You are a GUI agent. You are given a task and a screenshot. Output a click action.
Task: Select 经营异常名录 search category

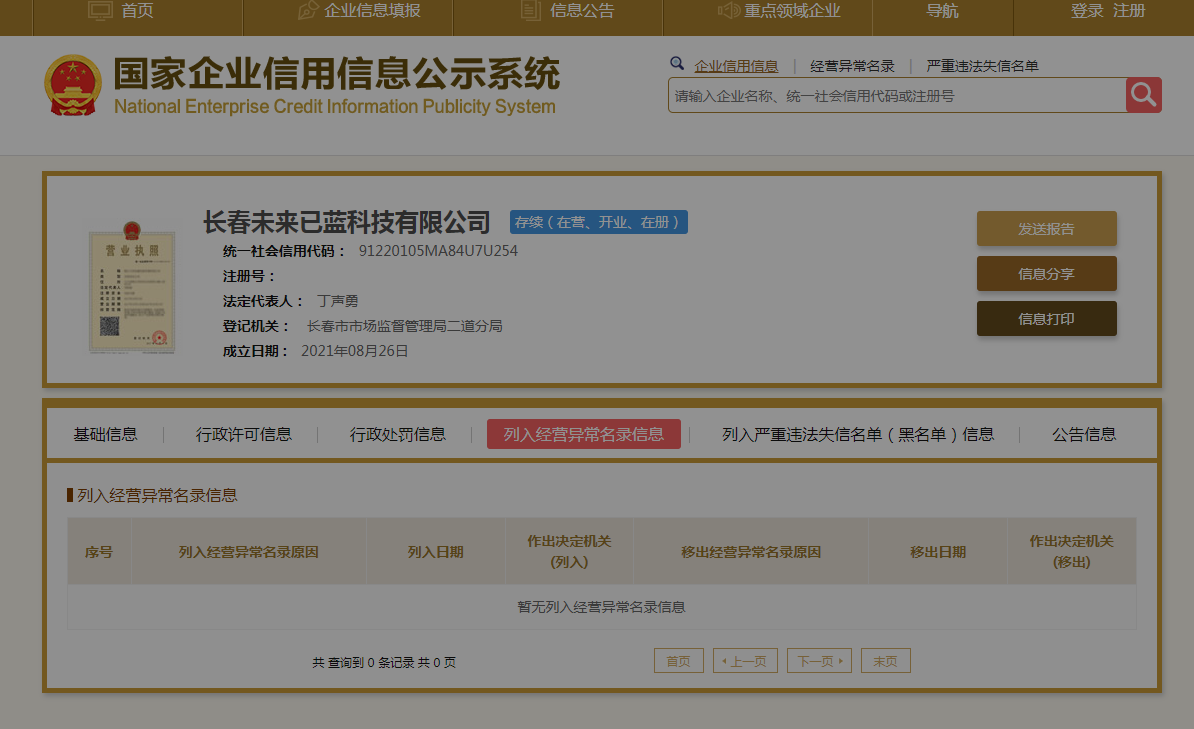(852, 66)
